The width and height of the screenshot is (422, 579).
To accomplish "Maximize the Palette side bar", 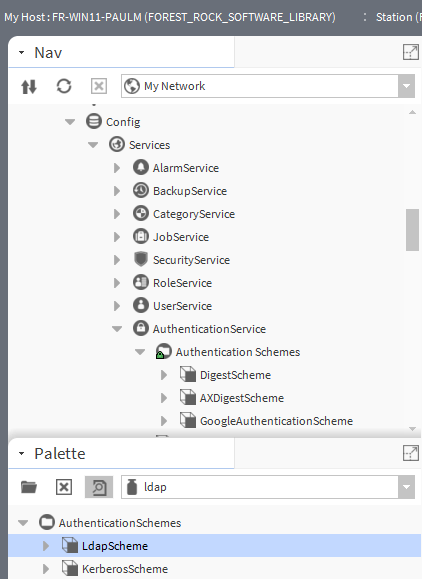I will [411, 453].
